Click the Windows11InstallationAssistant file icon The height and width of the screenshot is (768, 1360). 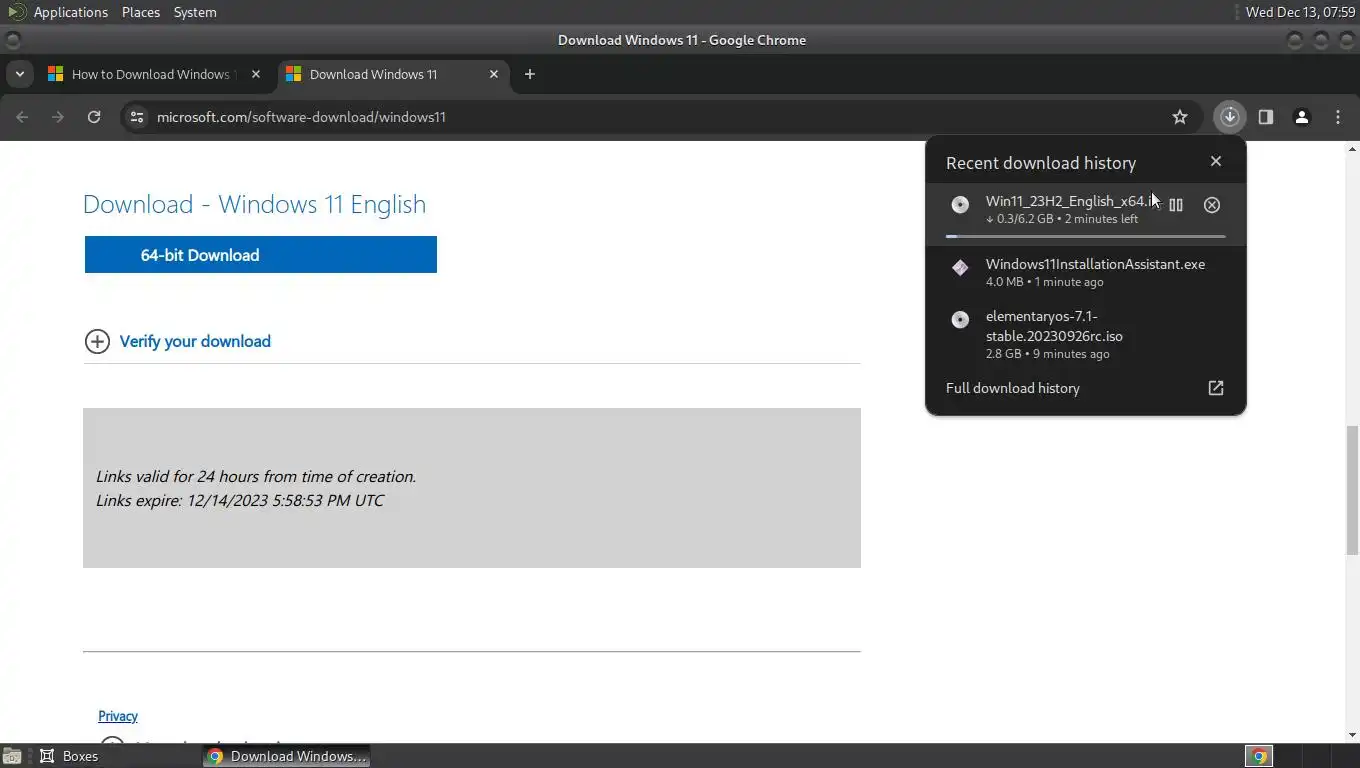pos(960,267)
